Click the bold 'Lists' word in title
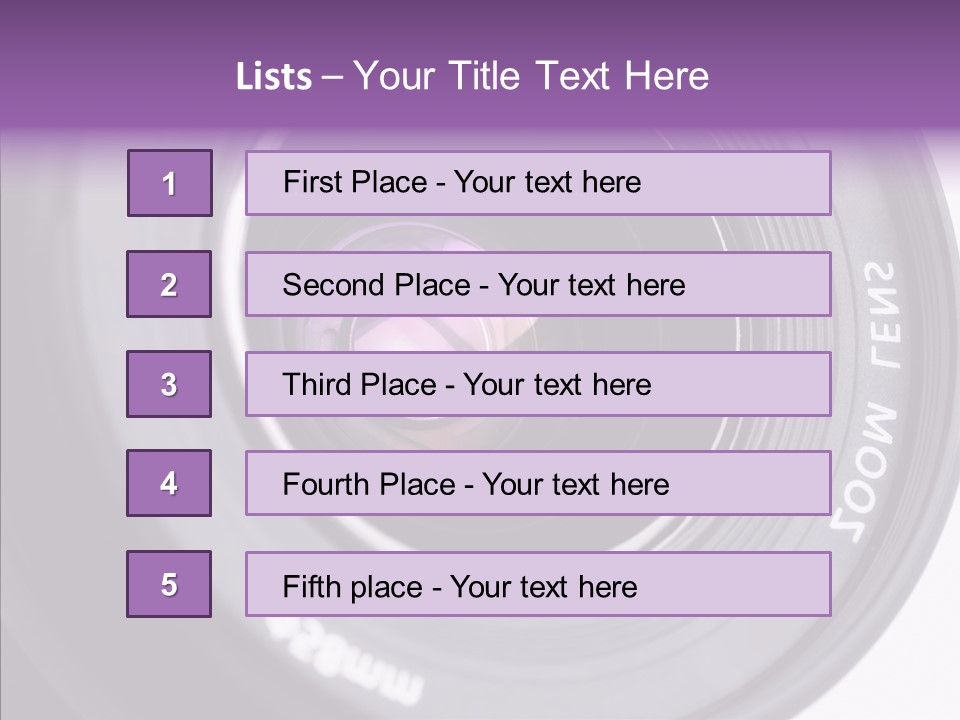 tap(273, 77)
